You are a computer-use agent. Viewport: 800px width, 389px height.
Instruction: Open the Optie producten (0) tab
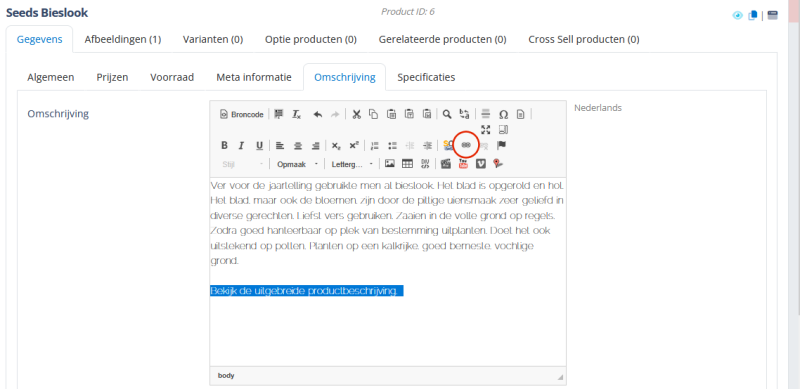click(311, 39)
